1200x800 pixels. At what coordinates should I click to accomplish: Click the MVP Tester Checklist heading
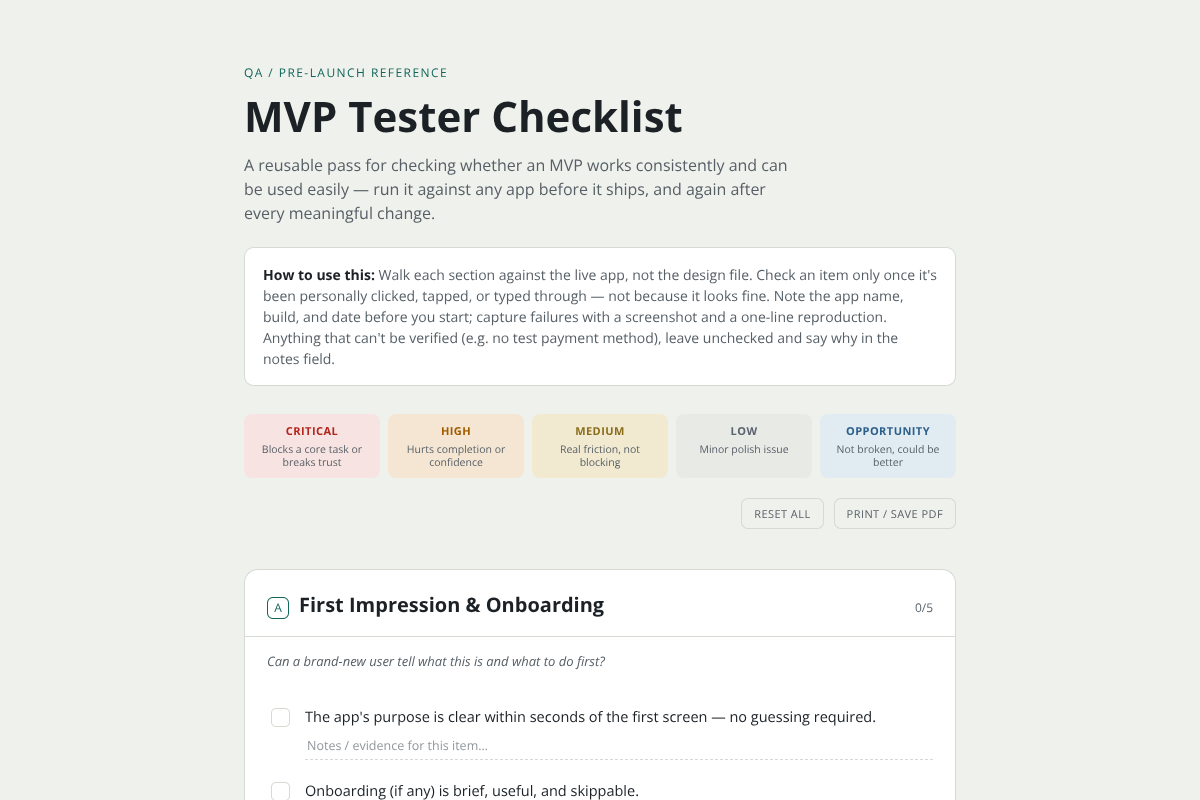(463, 117)
